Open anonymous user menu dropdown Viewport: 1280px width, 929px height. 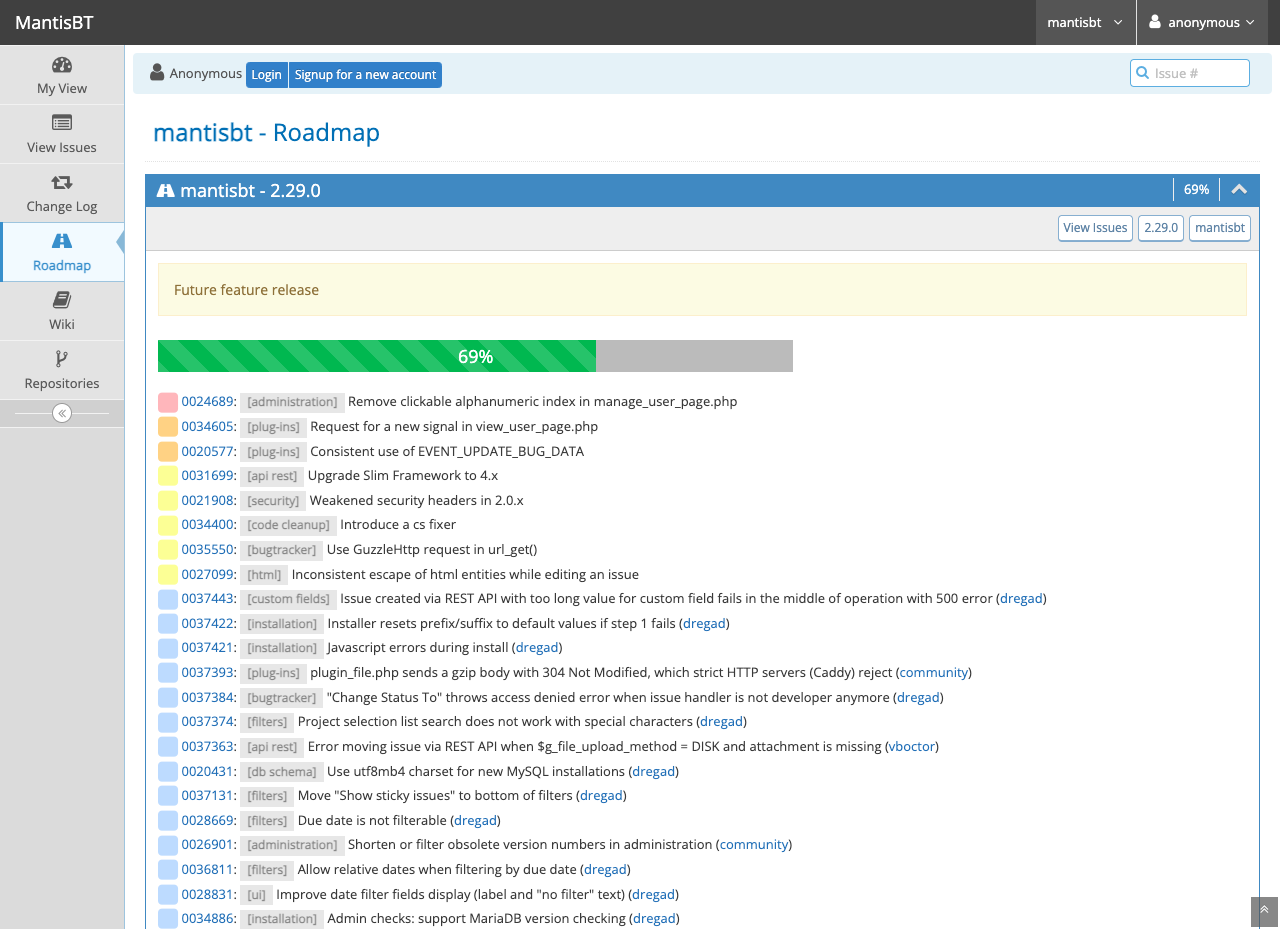(1202, 22)
